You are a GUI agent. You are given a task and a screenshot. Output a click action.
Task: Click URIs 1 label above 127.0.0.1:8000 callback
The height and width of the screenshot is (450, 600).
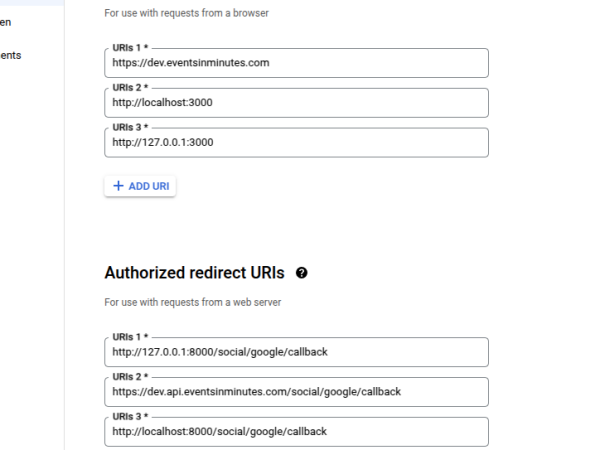[130, 337]
